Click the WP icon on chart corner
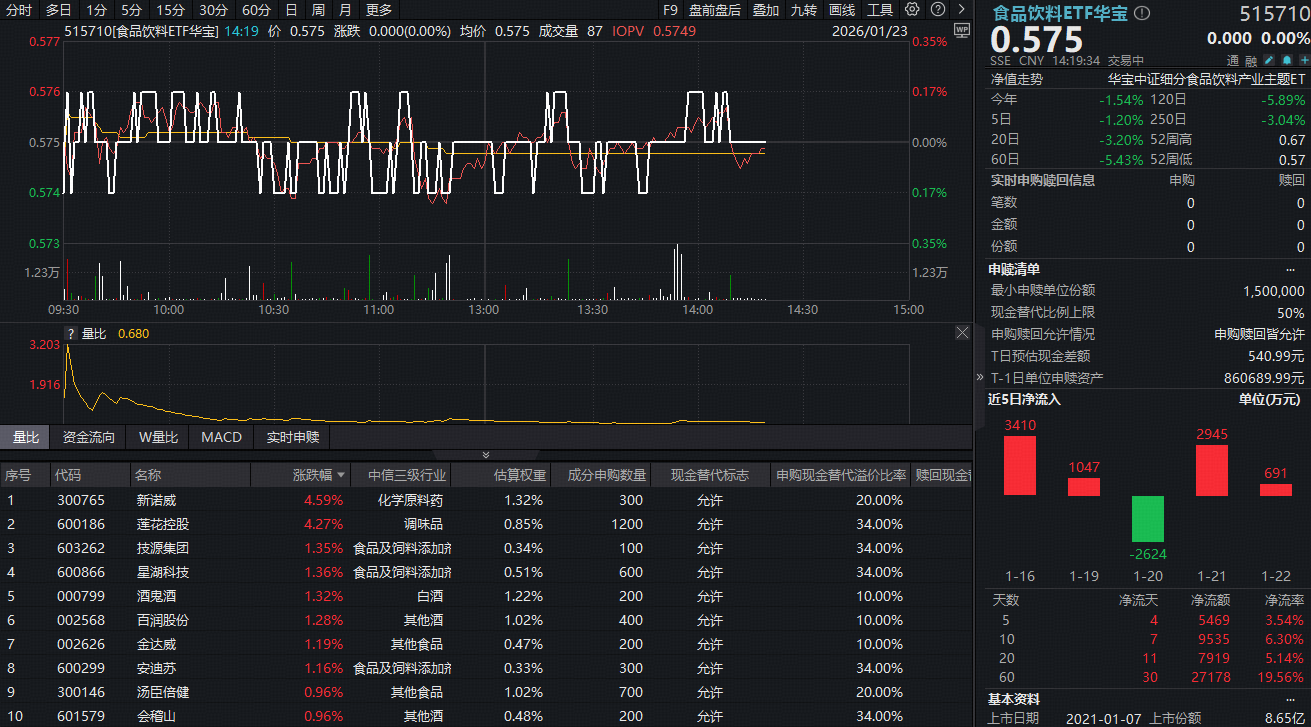The height and width of the screenshot is (727, 1311). (x=961, y=31)
